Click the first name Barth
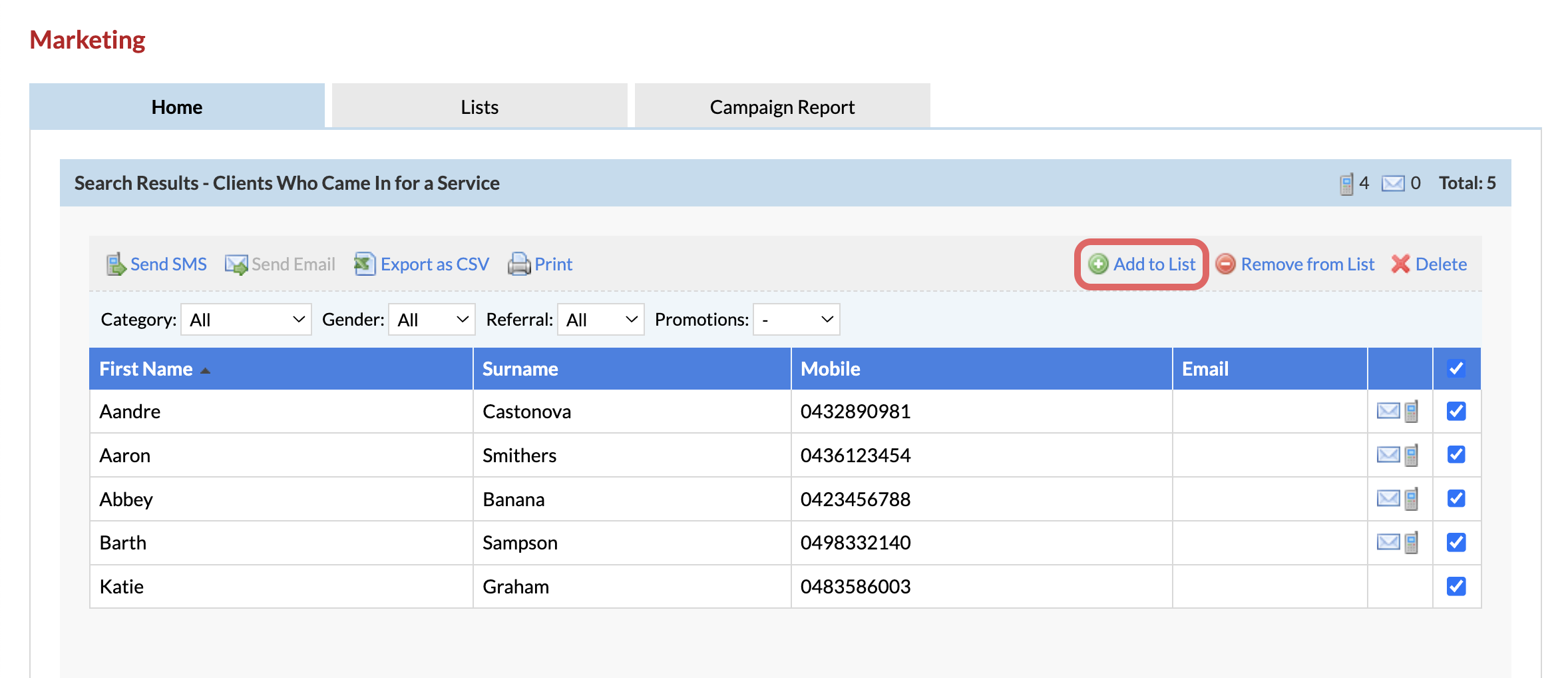The width and height of the screenshot is (1568, 678). [x=123, y=543]
